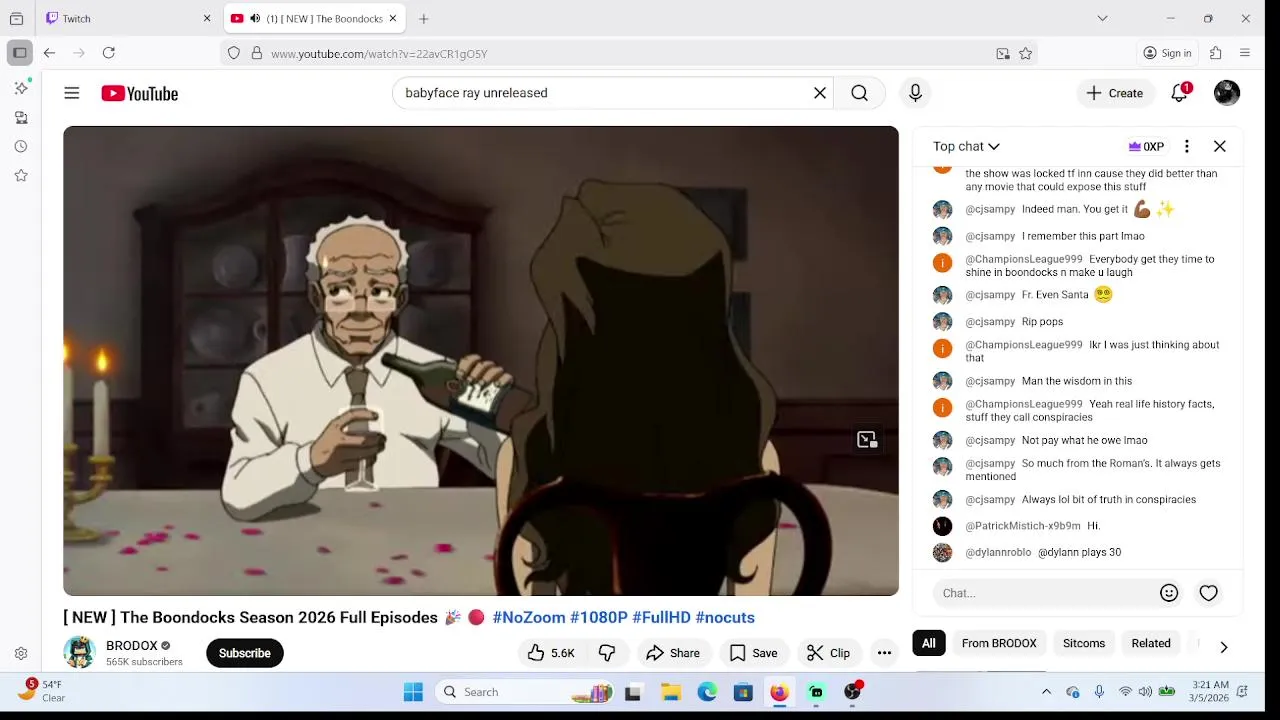
Task: Open the Windows Start menu
Action: coord(413,692)
